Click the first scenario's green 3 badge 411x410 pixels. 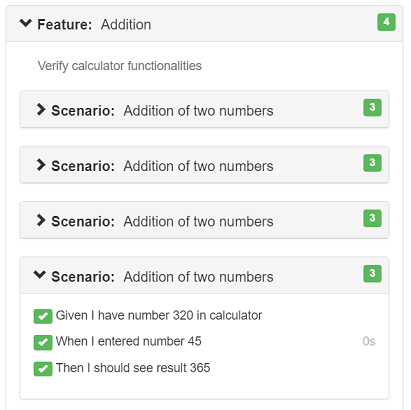pos(372,107)
